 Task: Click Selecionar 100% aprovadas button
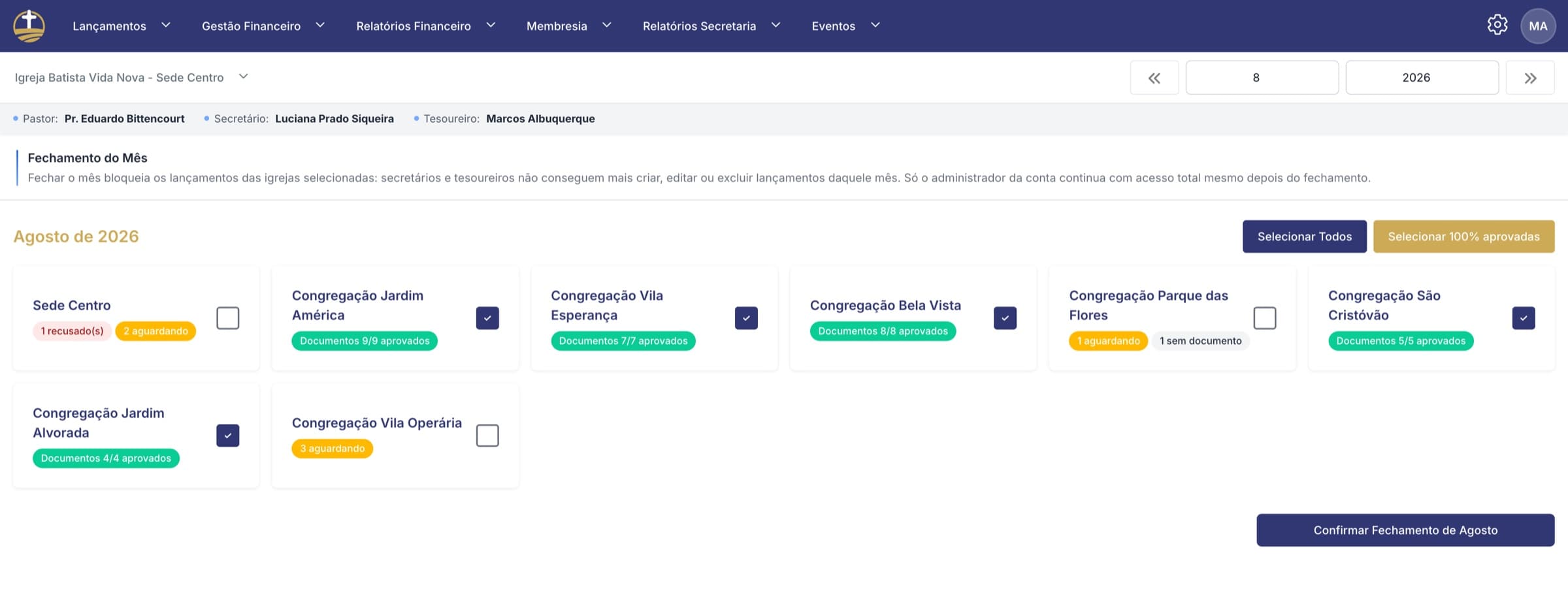pos(1463,236)
